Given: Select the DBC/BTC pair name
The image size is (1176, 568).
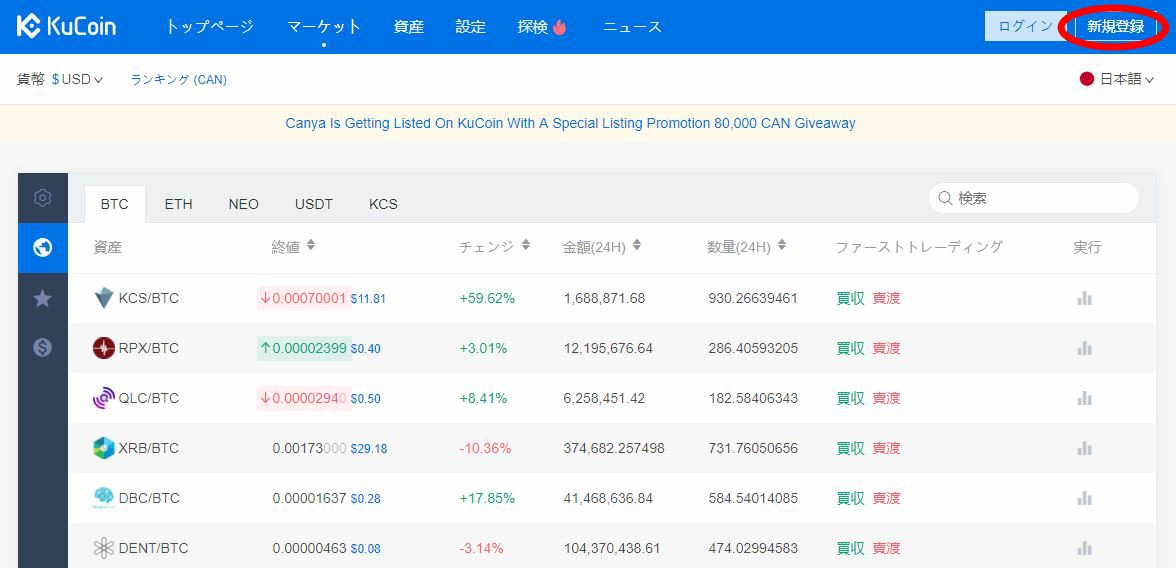Looking at the screenshot, I should [148, 498].
